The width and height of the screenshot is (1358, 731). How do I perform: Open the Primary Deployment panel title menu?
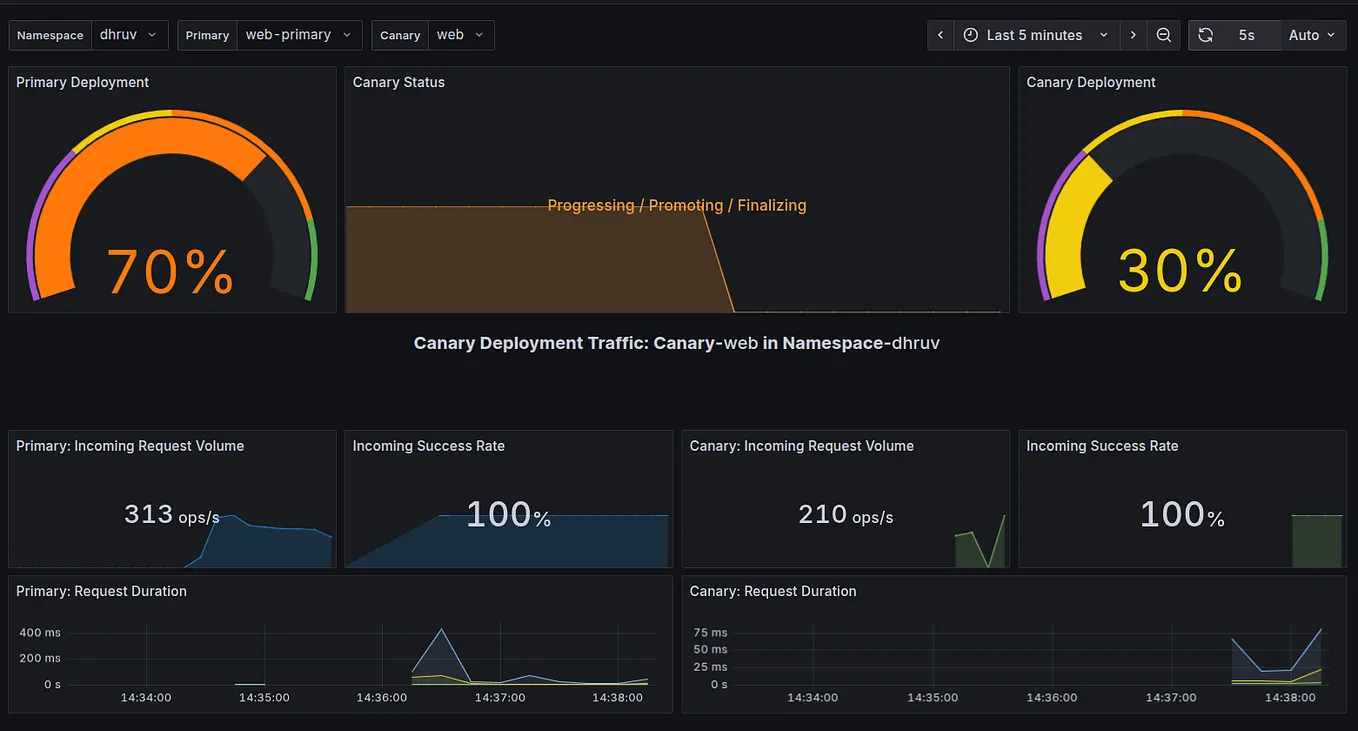82,81
